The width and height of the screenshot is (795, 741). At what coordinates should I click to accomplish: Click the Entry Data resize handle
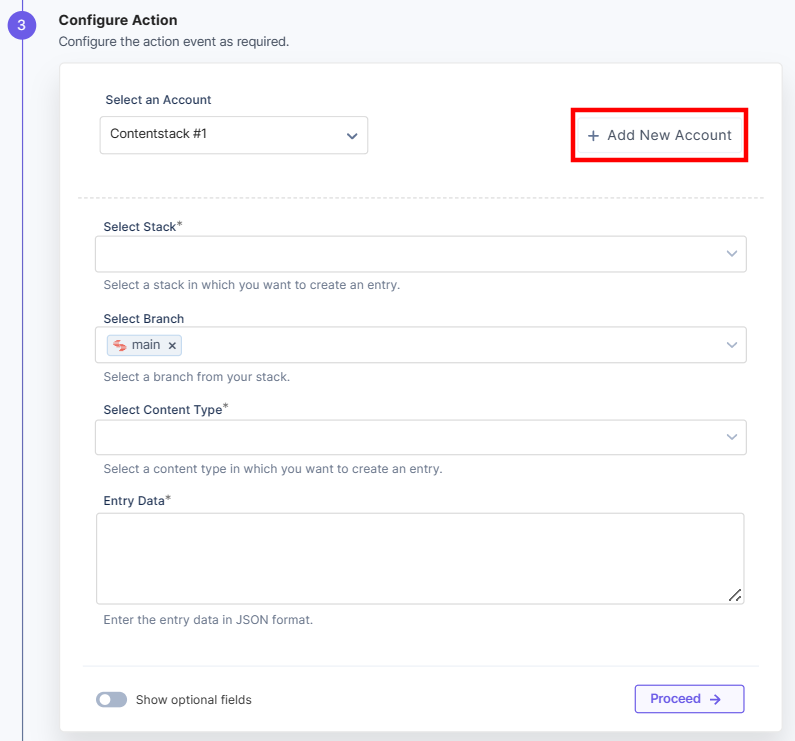(735, 595)
